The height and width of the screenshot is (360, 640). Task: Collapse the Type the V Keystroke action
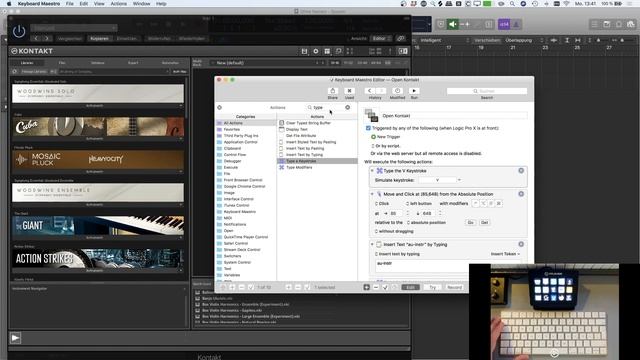372,171
